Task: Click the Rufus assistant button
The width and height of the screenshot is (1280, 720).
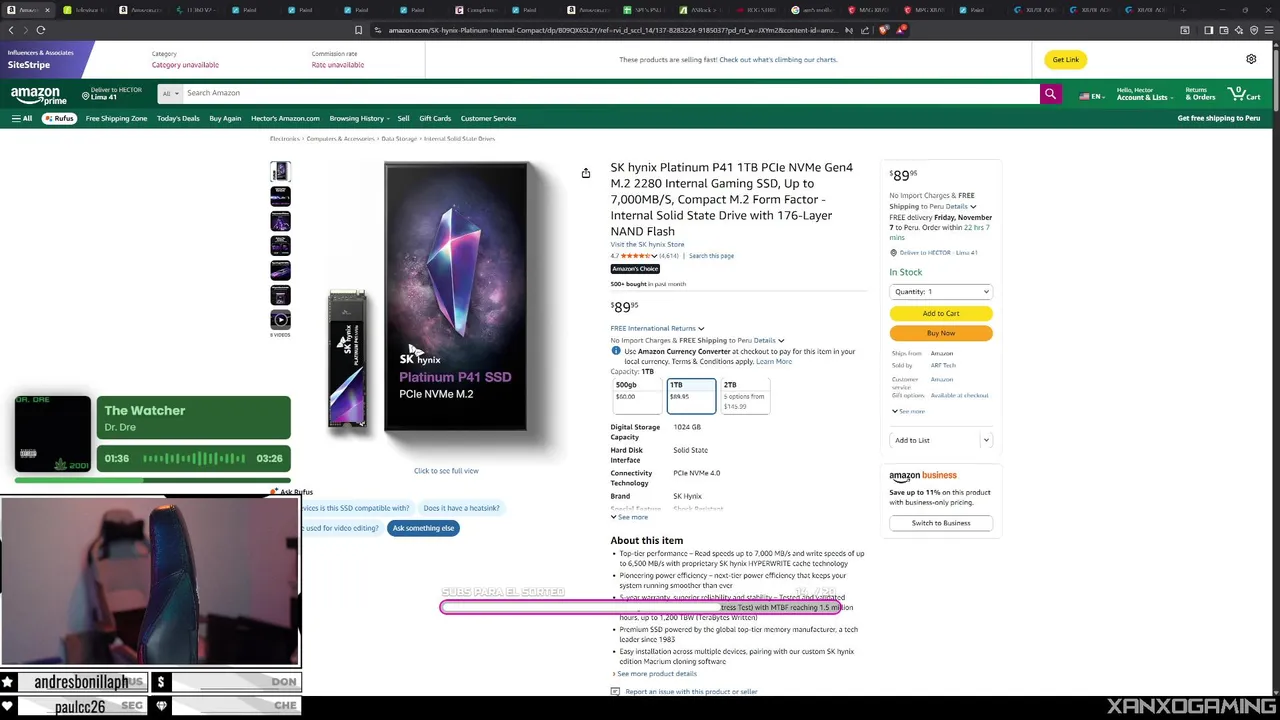Action: 58,118
